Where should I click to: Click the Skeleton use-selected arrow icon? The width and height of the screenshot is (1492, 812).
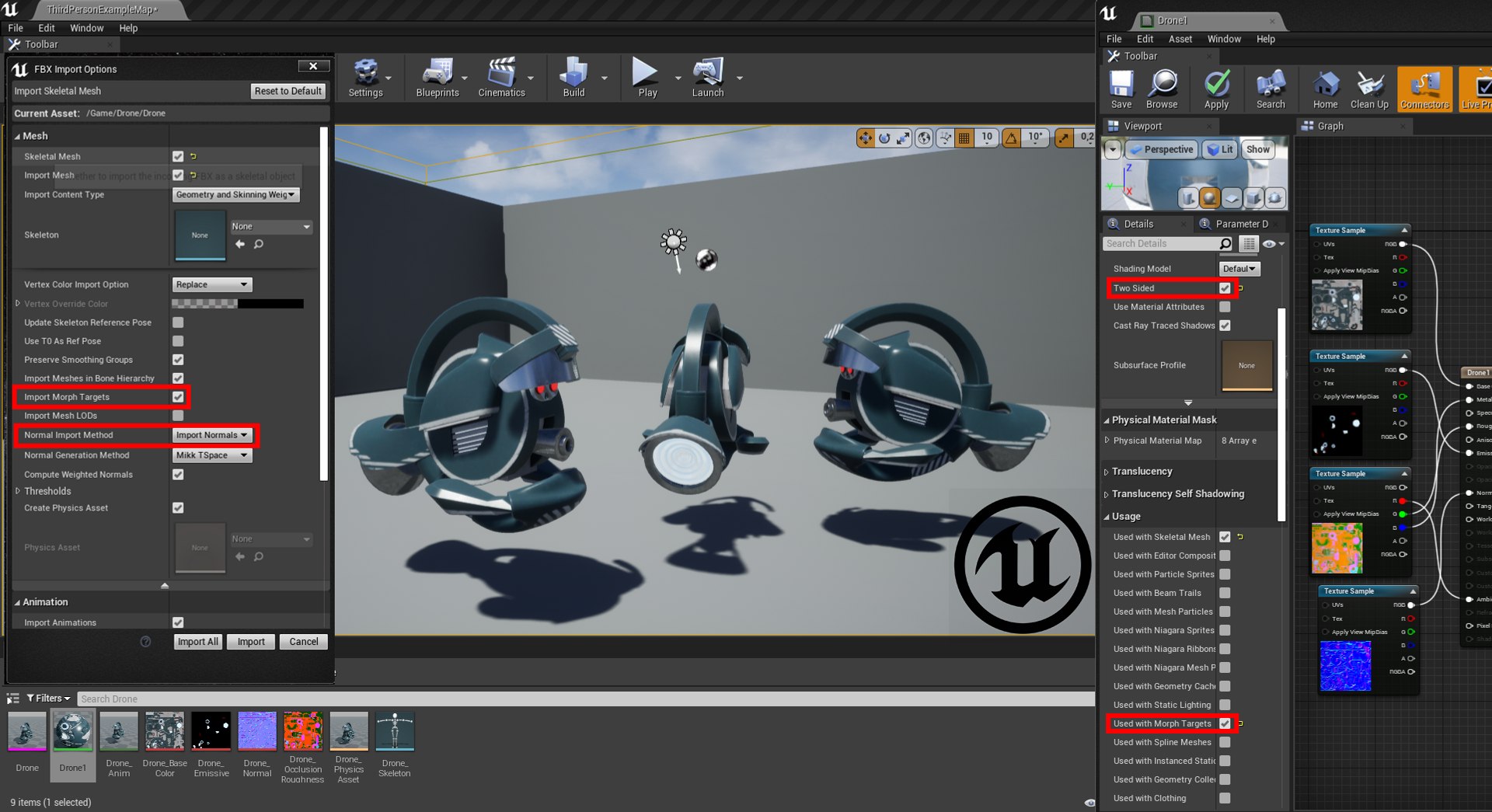tap(240, 244)
